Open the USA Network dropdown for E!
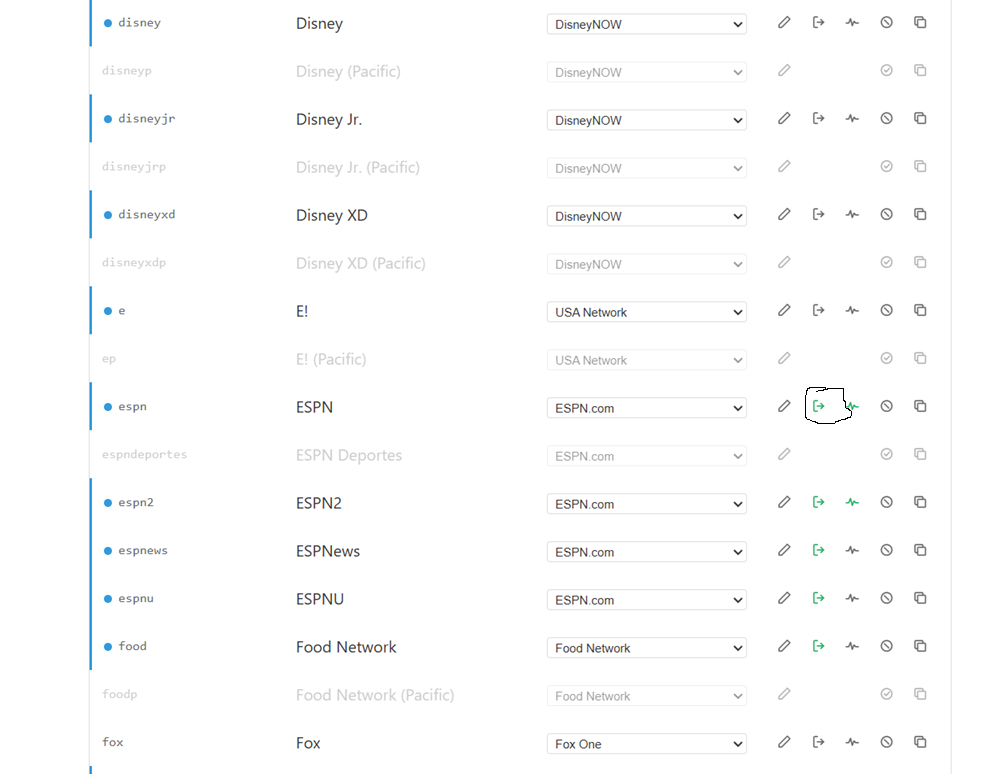Screen dimensions: 983x774 tap(646, 312)
